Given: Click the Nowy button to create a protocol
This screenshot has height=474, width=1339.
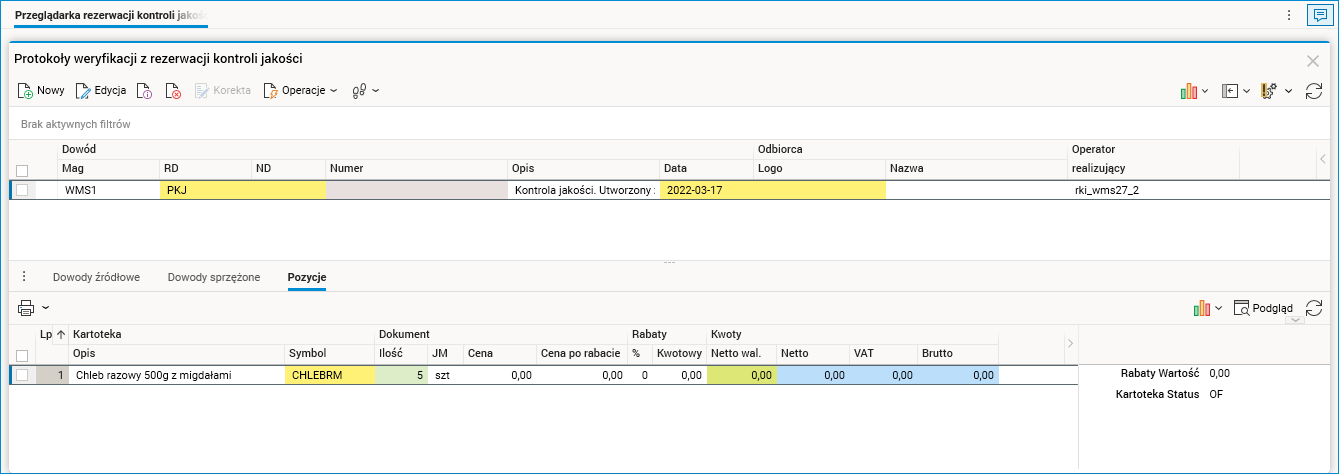Looking at the screenshot, I should pos(41,91).
